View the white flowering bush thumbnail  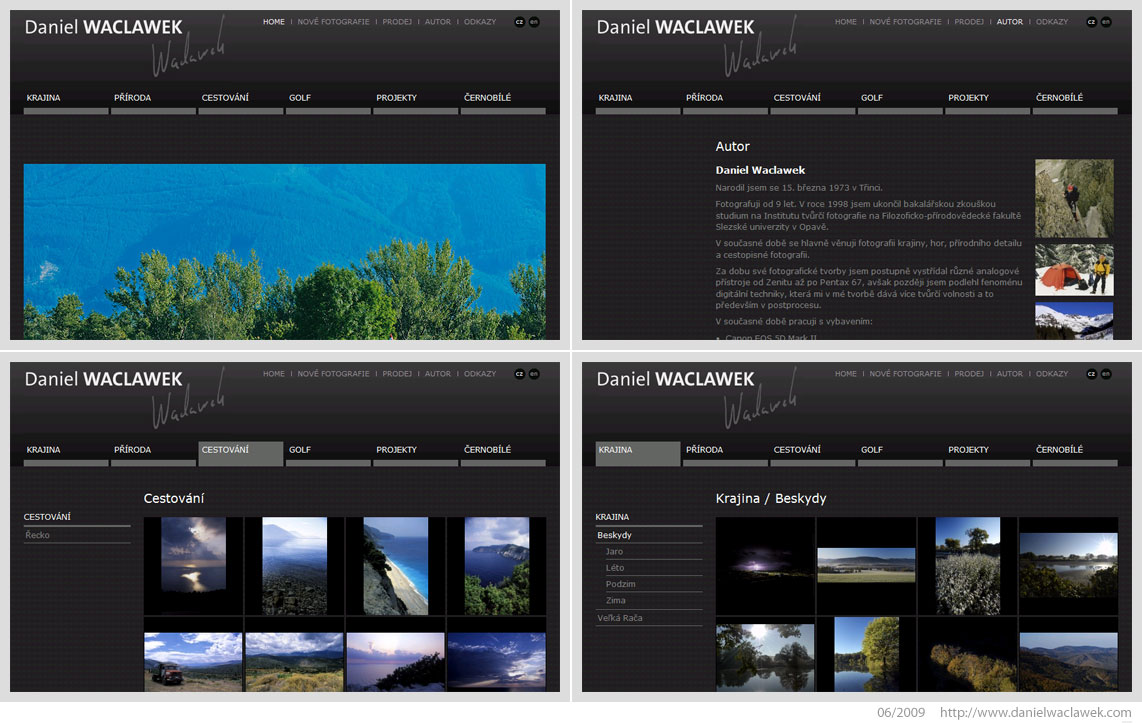[x=967, y=566]
